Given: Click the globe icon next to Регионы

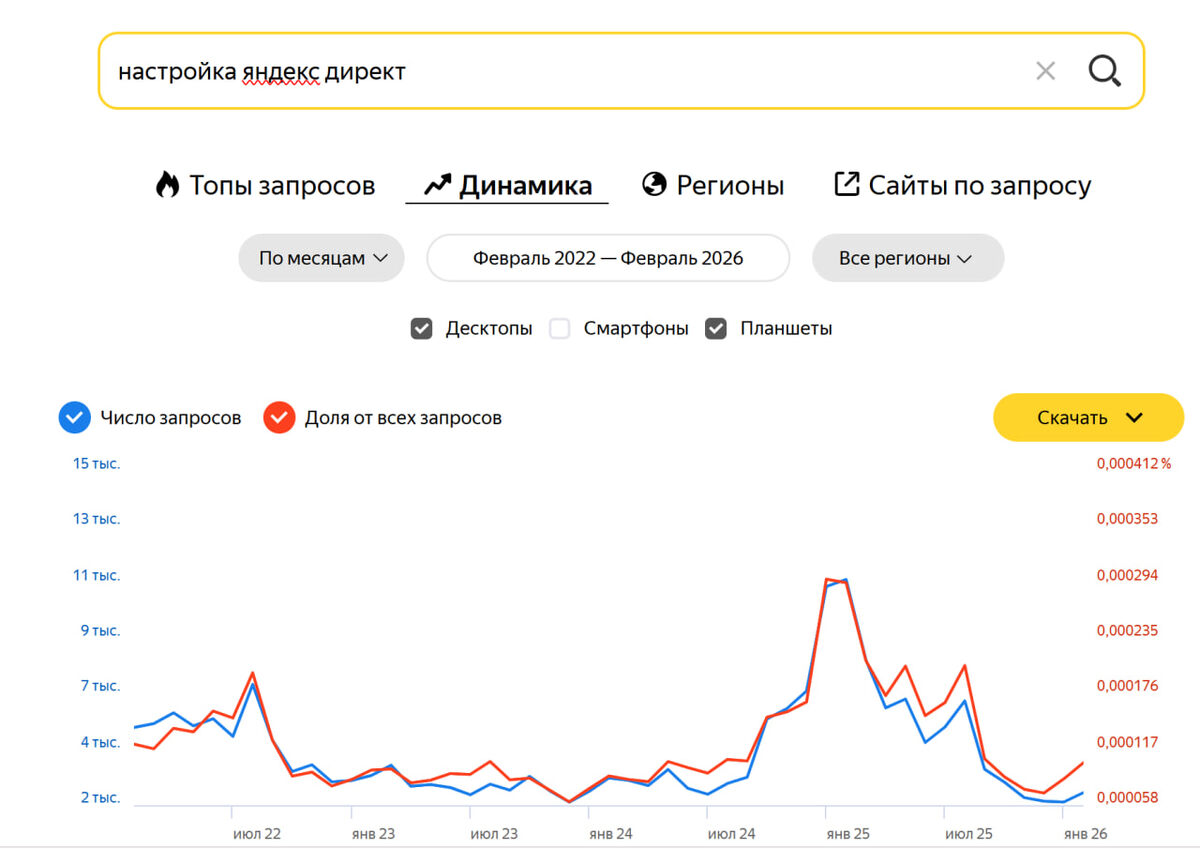Looking at the screenshot, I should click(x=654, y=185).
